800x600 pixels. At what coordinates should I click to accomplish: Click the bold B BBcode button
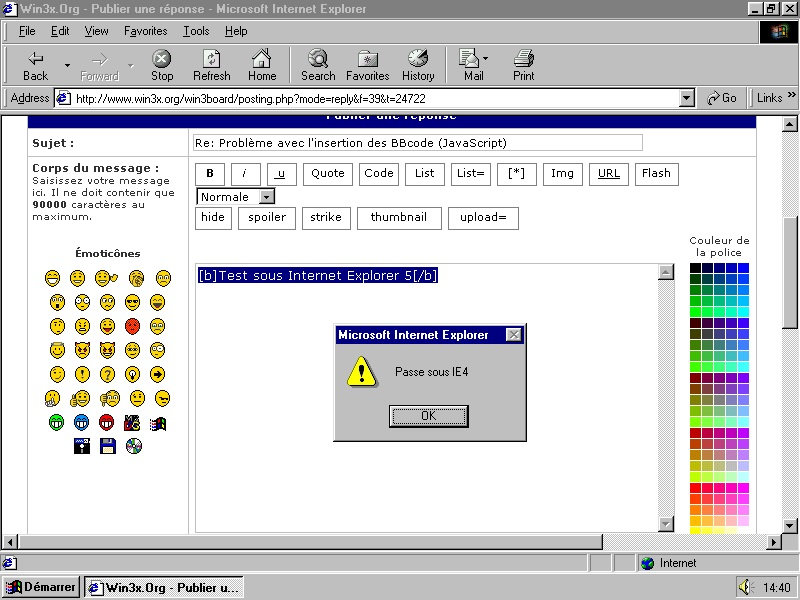210,174
